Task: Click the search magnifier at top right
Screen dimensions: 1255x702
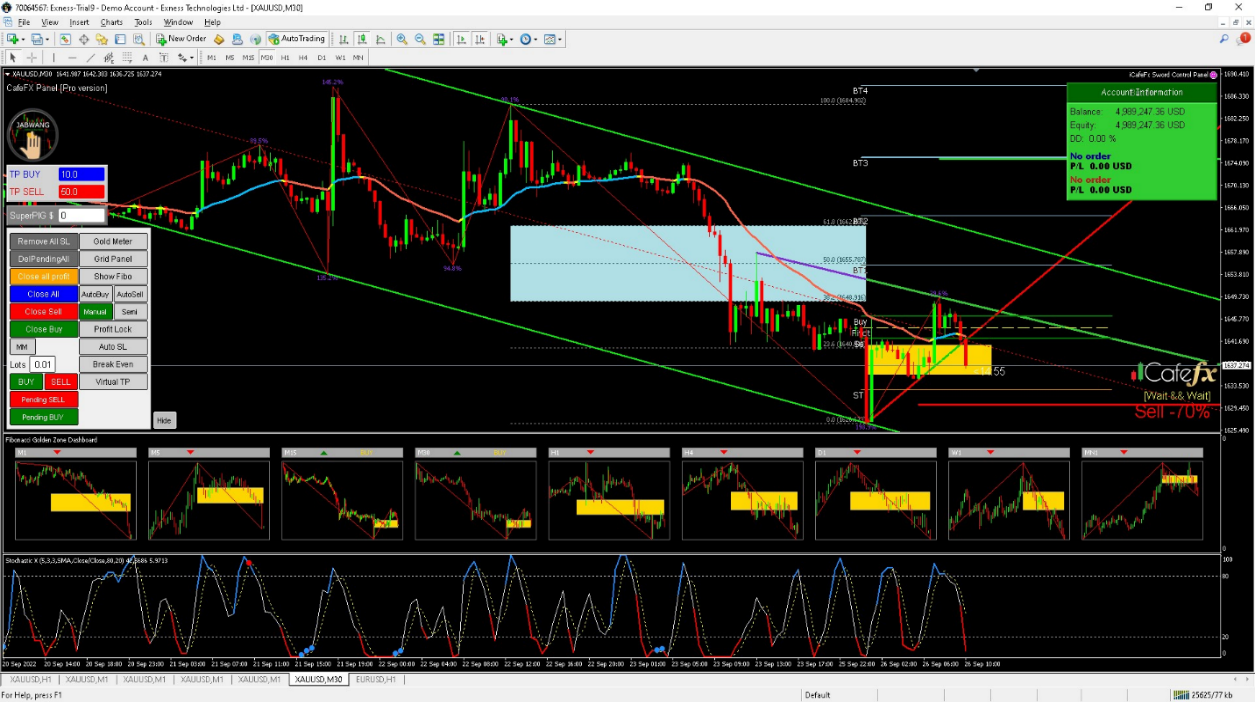Action: click(1224, 39)
